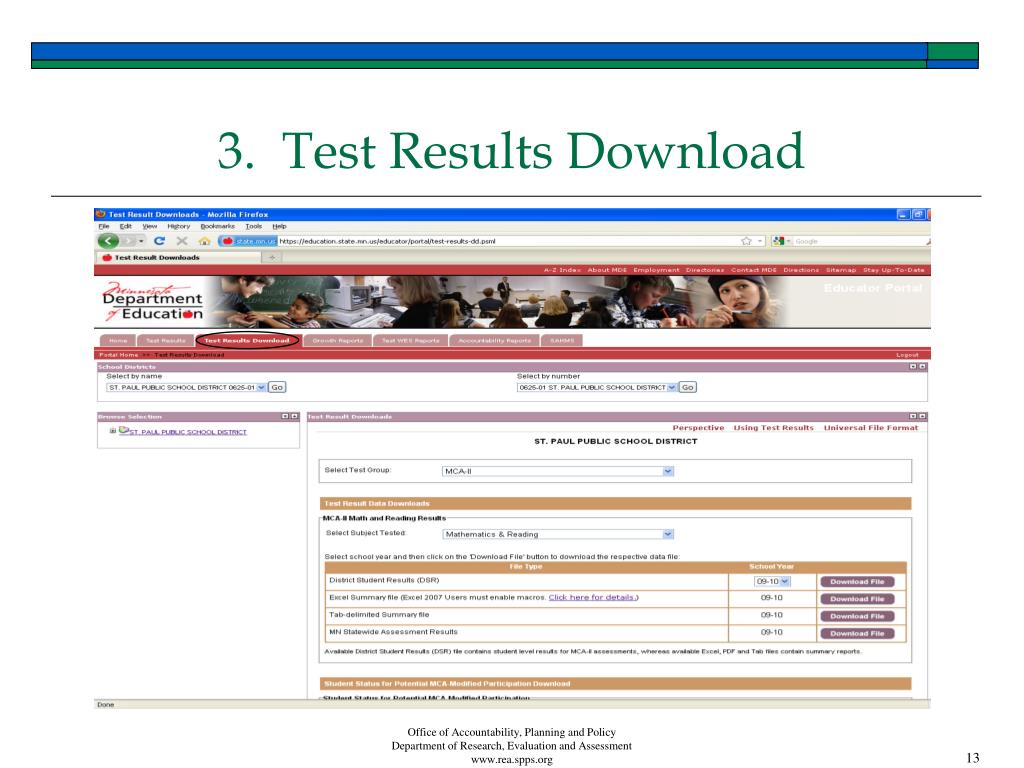
Task: Minimize the Test Result Downloads panel
Action: 913,417
